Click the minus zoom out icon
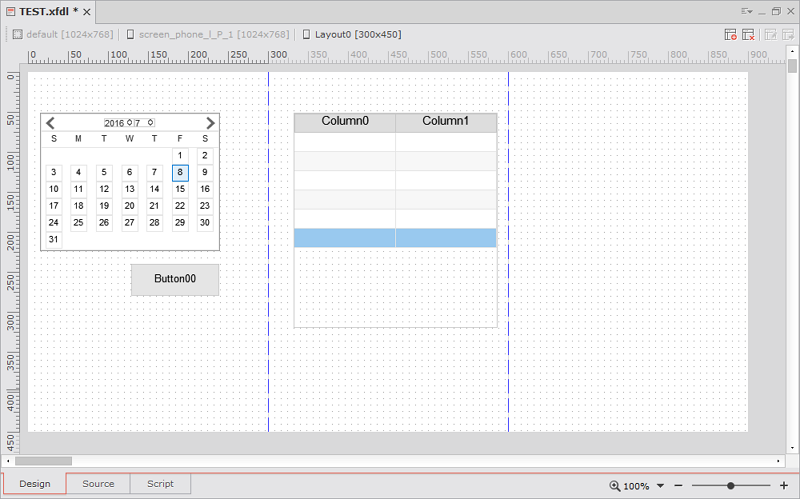The height and width of the screenshot is (499, 800). click(678, 485)
